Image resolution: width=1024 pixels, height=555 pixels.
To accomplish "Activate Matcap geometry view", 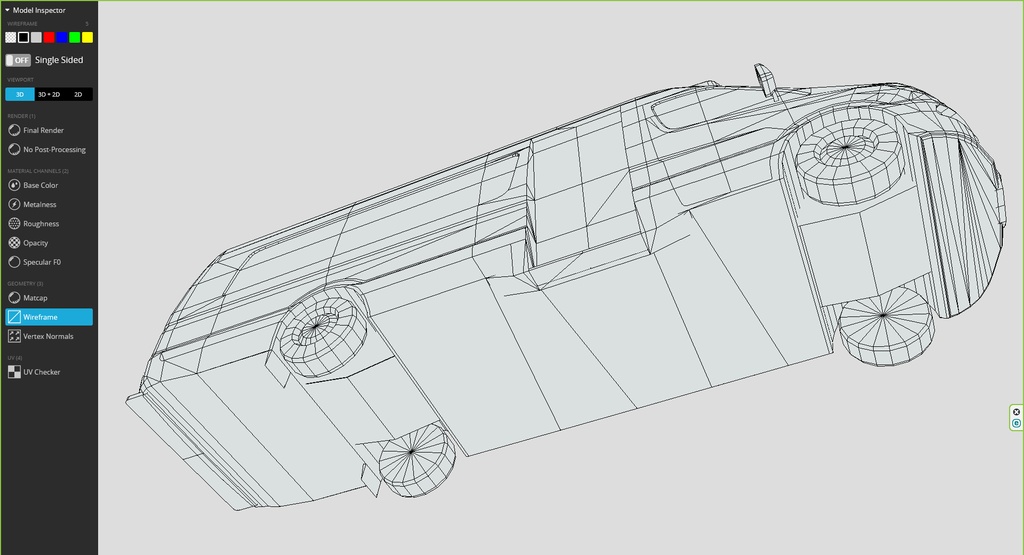I will click(35, 297).
